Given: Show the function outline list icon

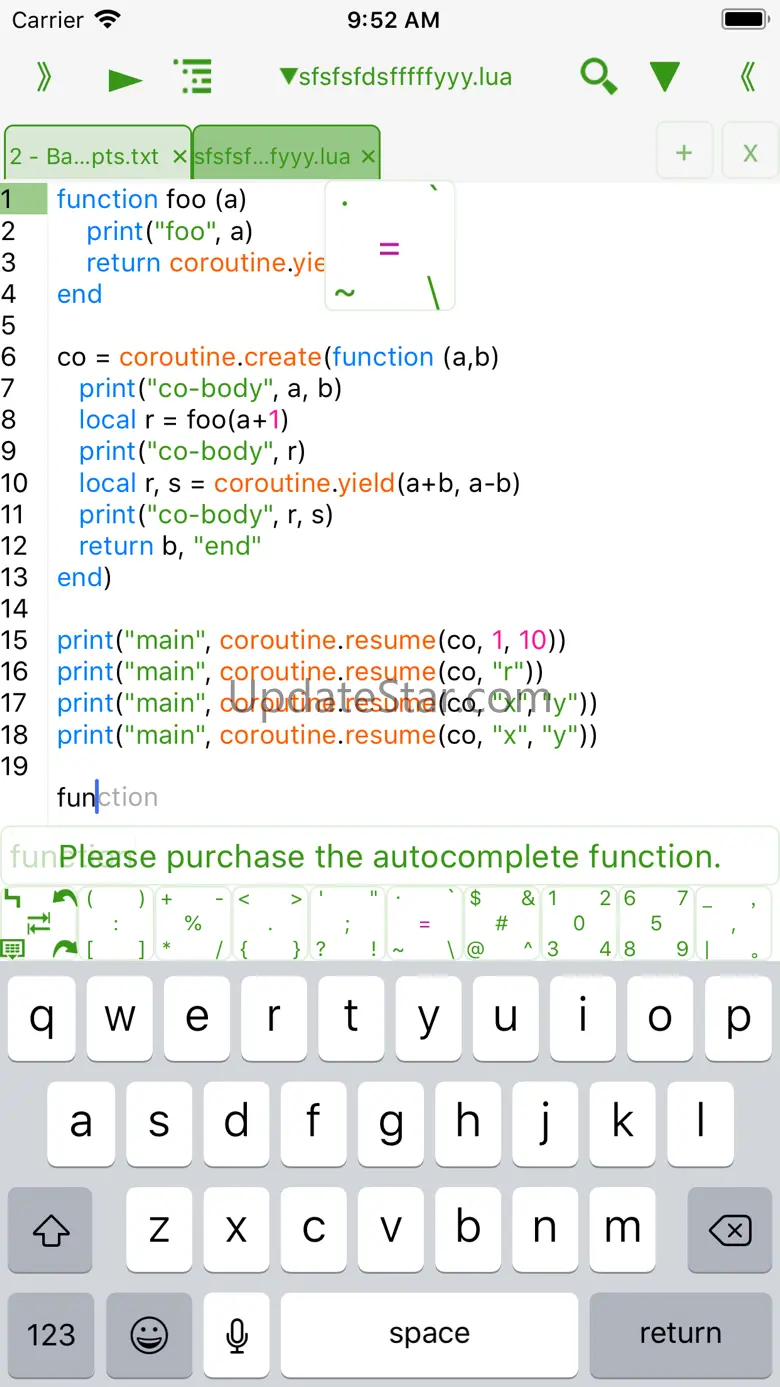Looking at the screenshot, I should 192,77.
